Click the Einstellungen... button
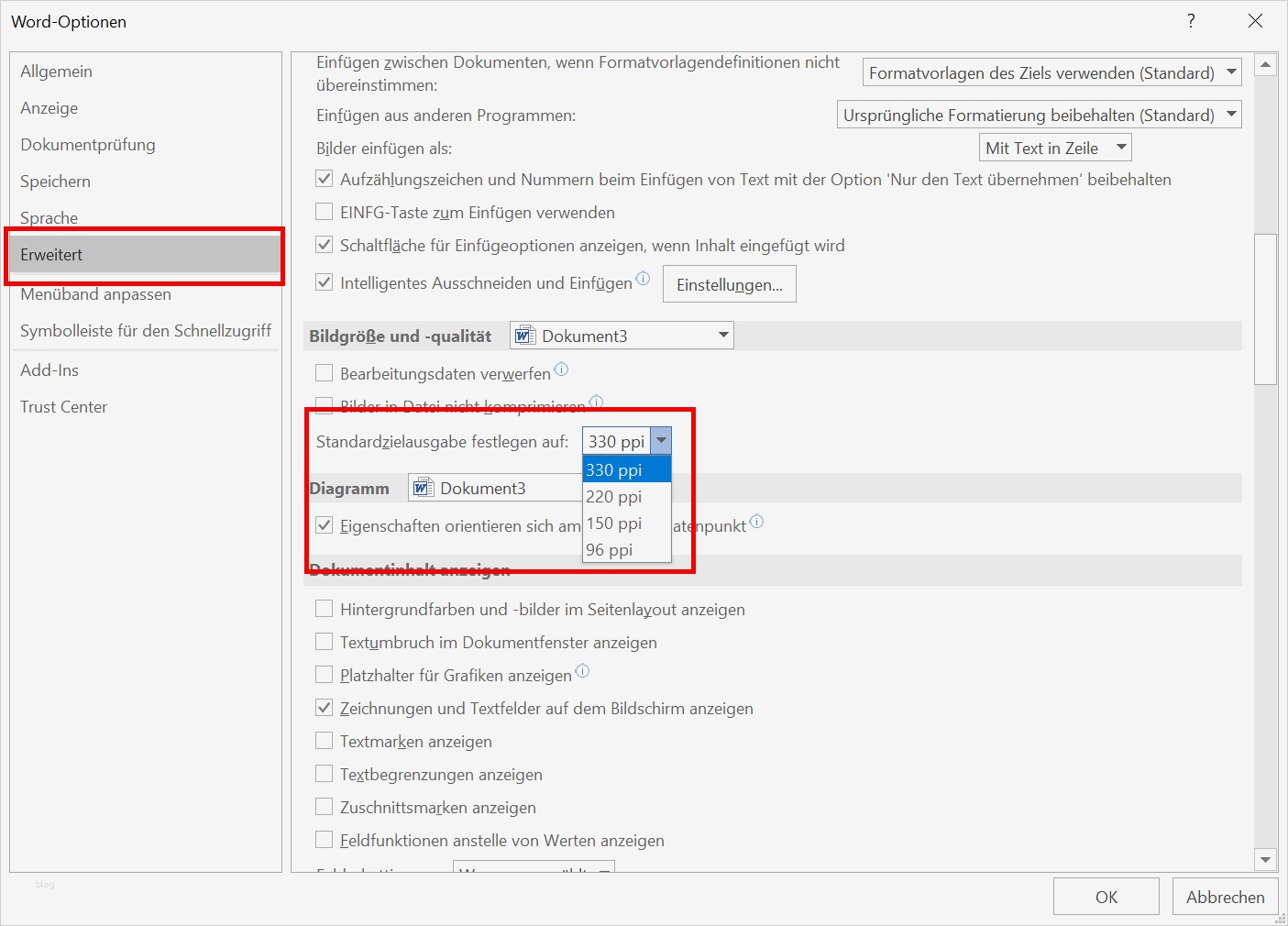 click(730, 284)
